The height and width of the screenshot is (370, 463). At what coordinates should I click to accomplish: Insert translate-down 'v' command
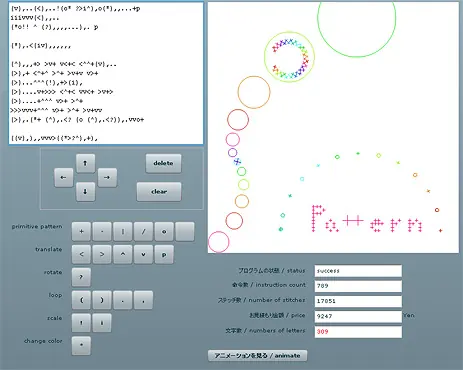(x=143, y=255)
